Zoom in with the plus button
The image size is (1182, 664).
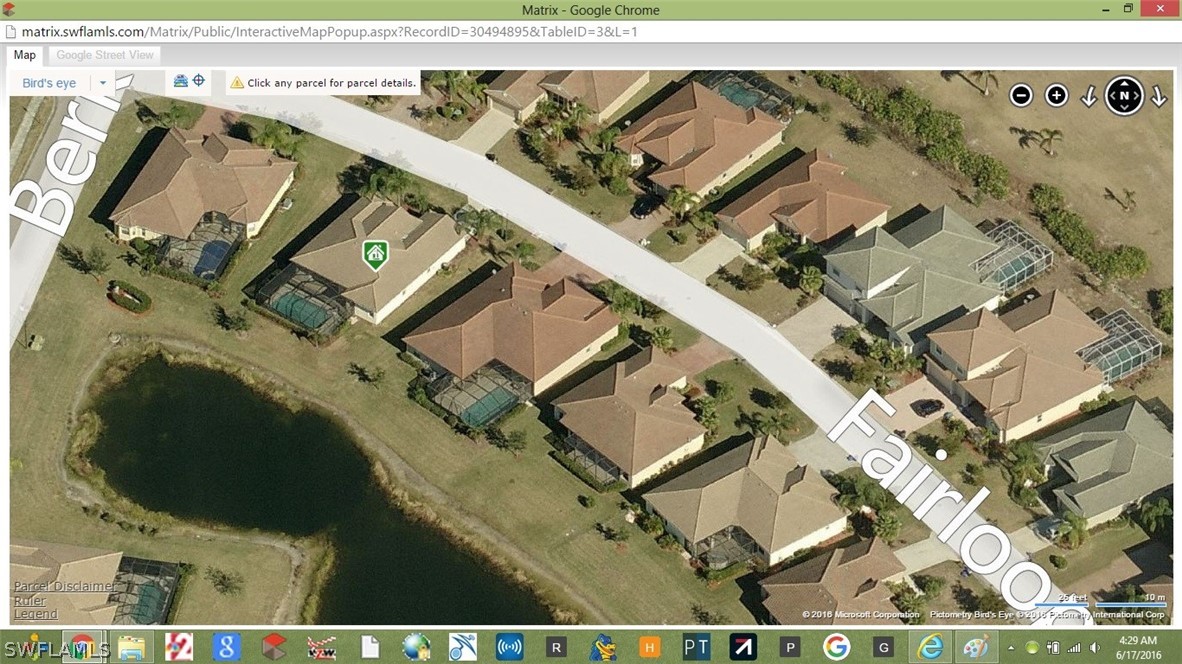1056,96
